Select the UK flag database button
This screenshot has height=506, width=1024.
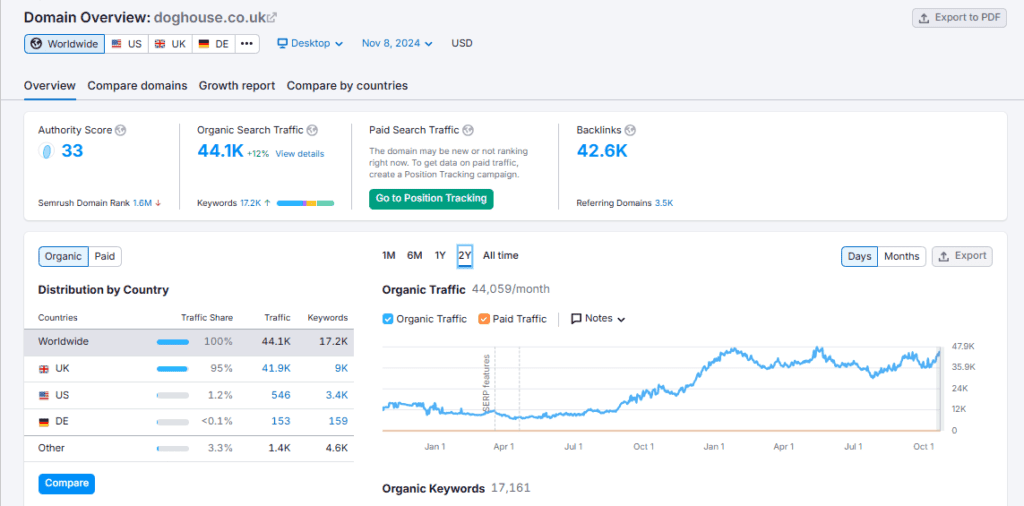point(170,44)
